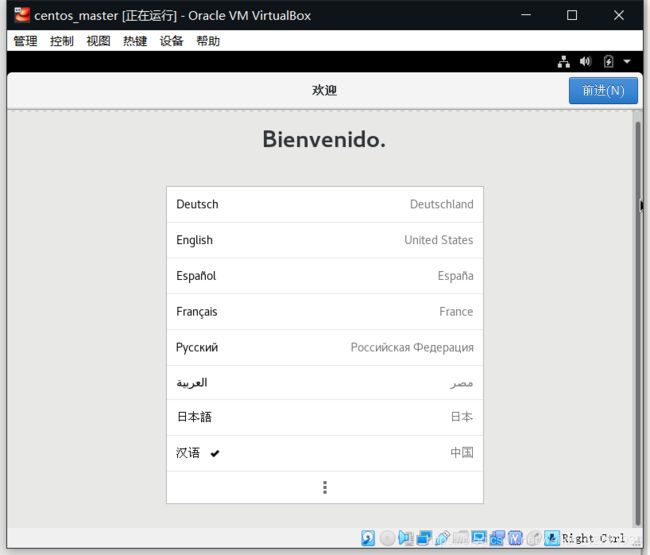Open the 帮助 menu
The image size is (650, 555).
coord(208,41)
